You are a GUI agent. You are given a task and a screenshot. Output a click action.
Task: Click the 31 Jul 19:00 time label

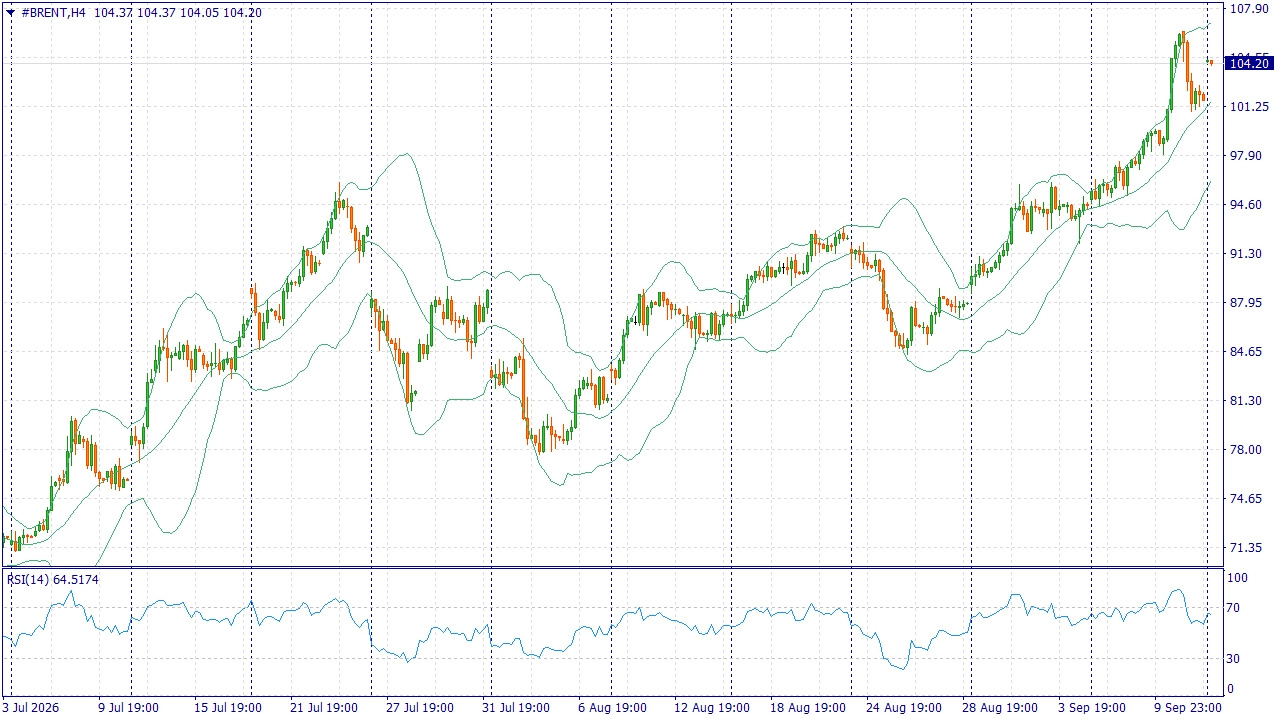click(514, 708)
